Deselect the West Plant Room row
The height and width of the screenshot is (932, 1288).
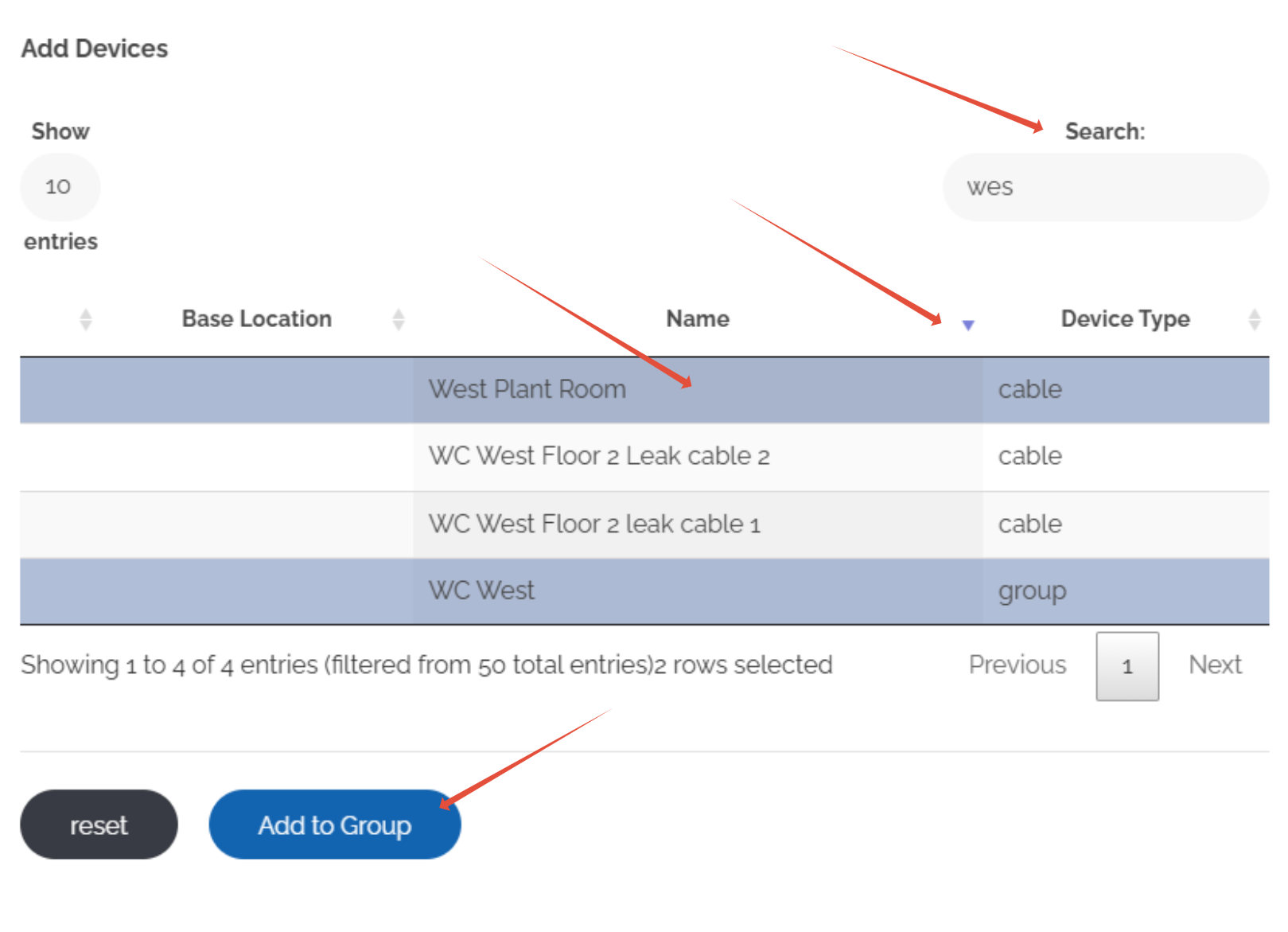tap(527, 389)
